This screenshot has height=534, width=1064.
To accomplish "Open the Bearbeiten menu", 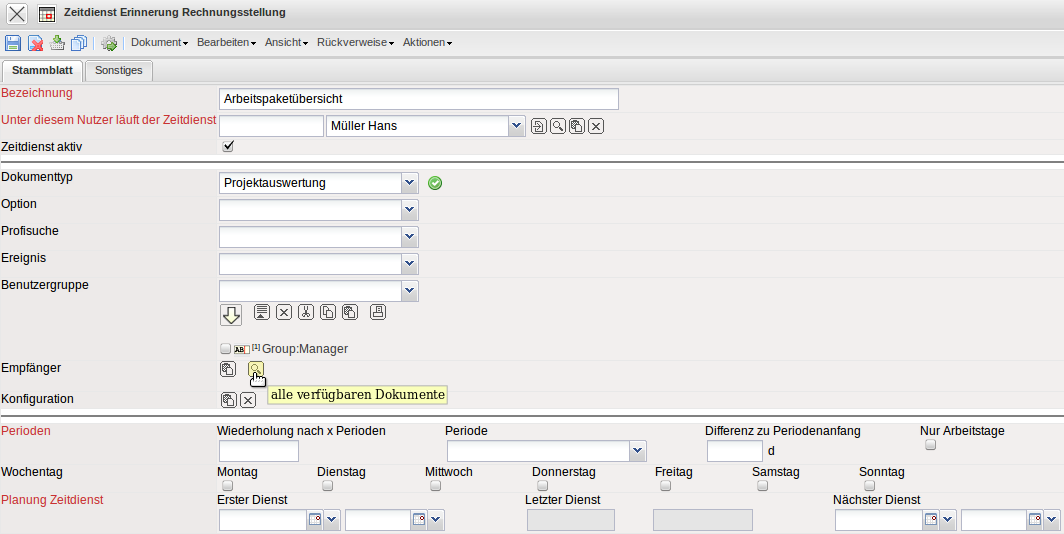I will click(226, 43).
